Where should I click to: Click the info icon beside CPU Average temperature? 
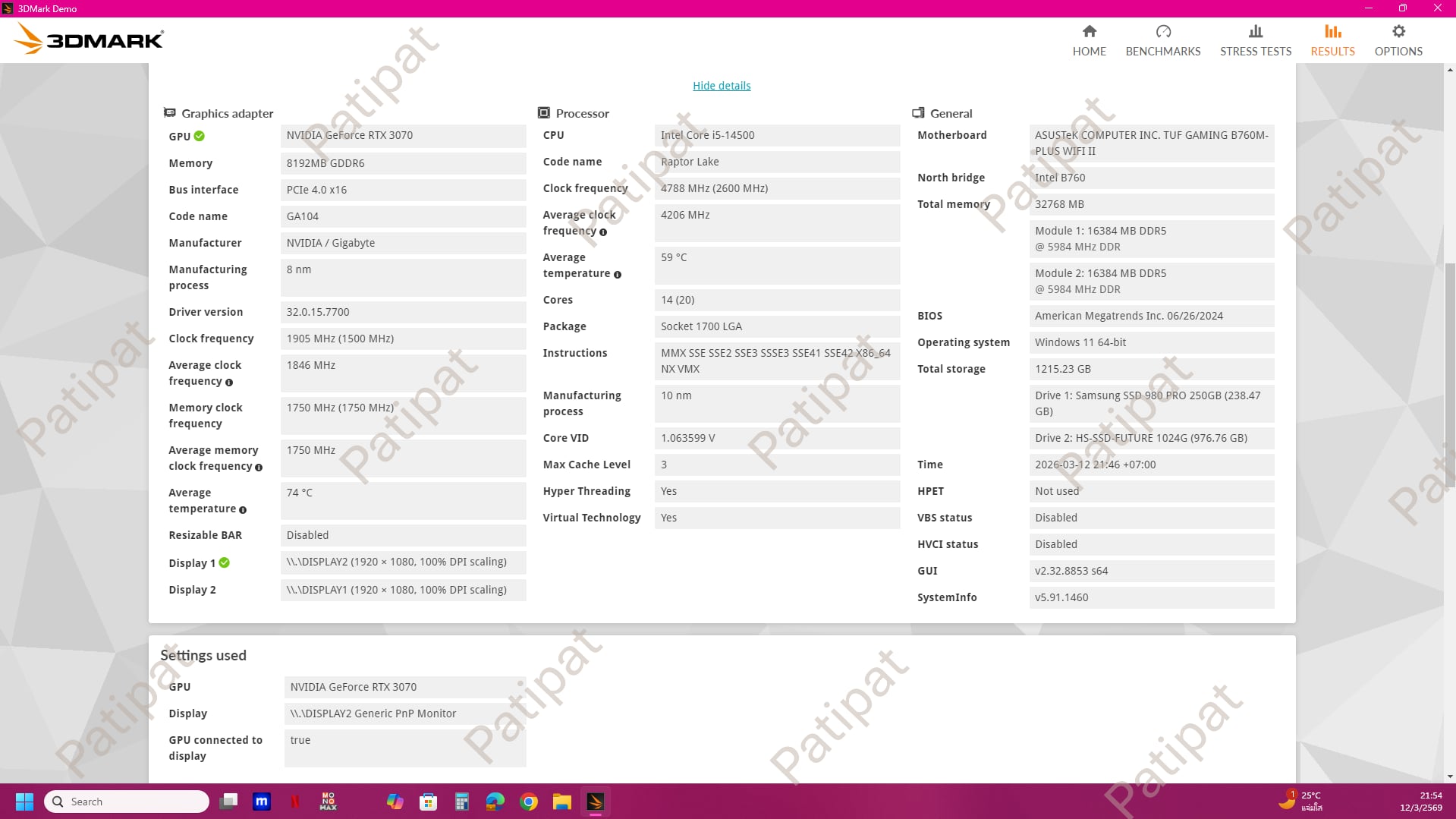pos(617,275)
